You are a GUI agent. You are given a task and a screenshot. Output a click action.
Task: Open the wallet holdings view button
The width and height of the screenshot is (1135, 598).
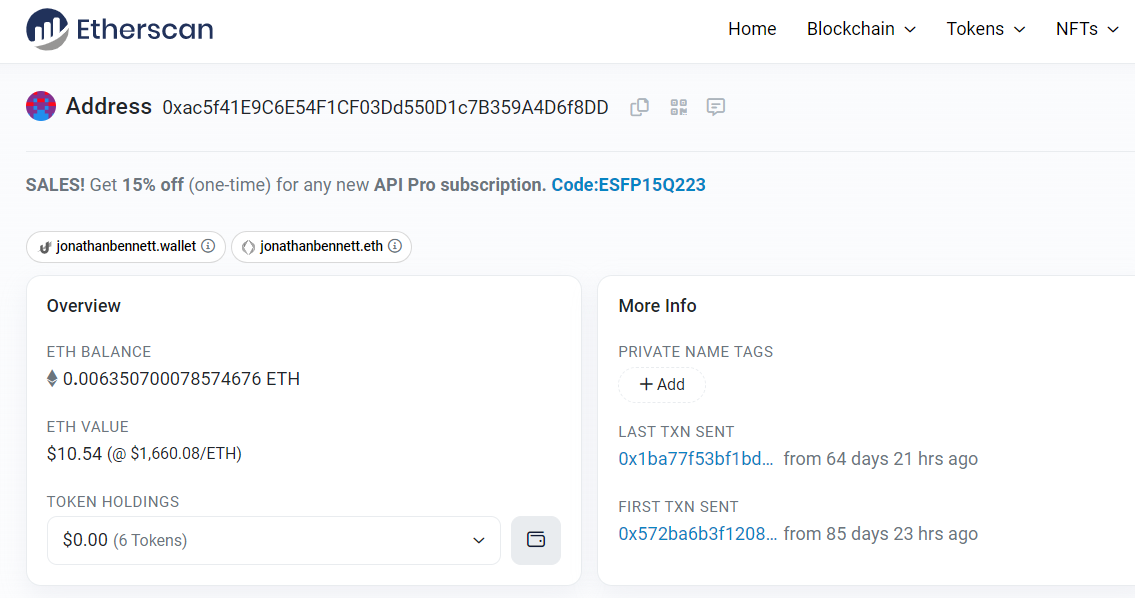[536, 540]
